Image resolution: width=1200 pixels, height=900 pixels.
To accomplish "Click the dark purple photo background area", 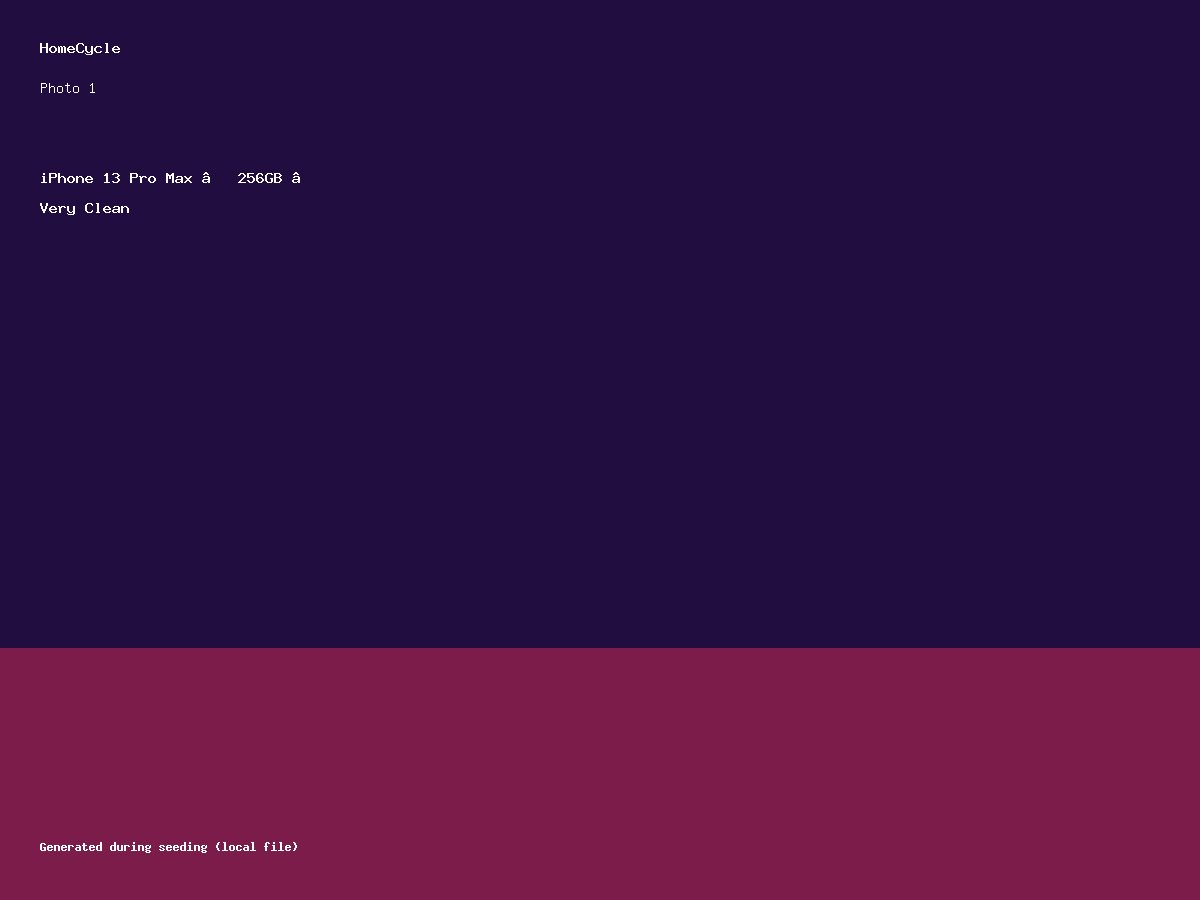I will tap(600, 420).
